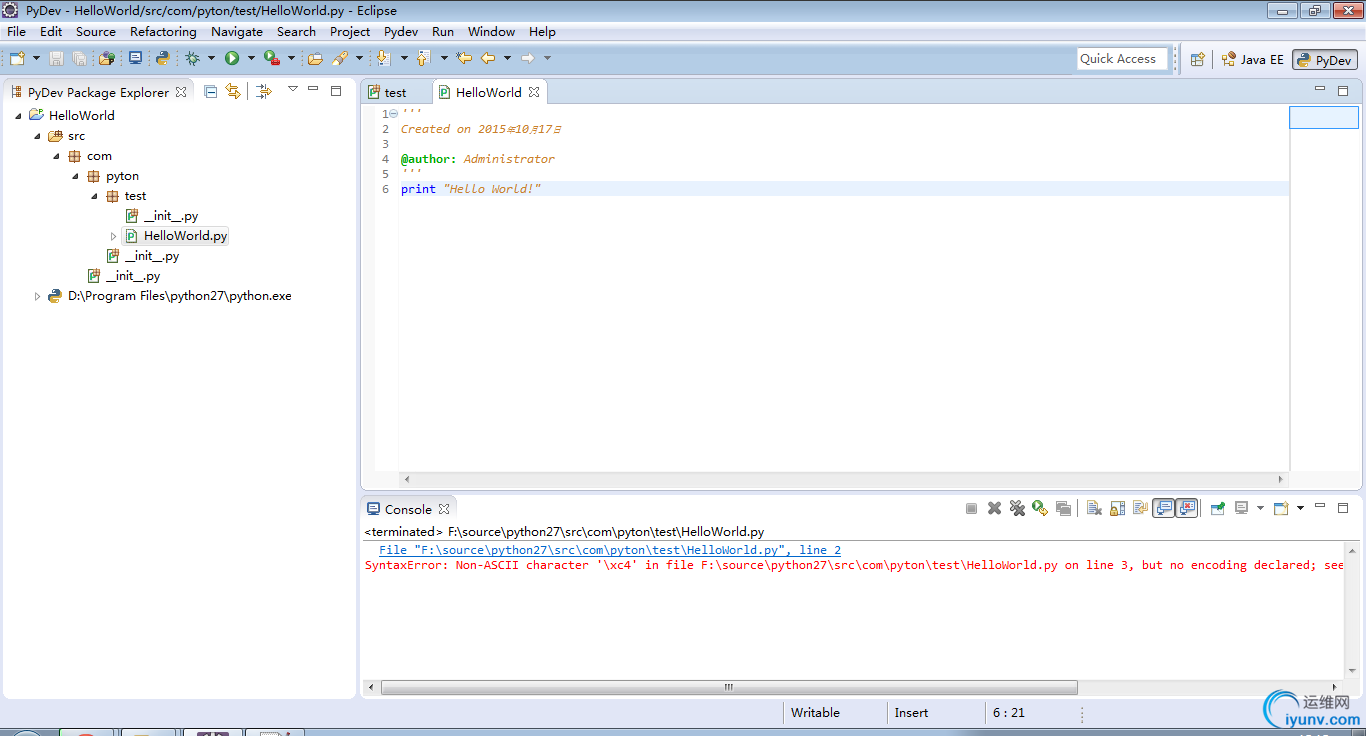1366x736 pixels.
Task: Toggle Word Wrap in Console
Action: point(1140,509)
